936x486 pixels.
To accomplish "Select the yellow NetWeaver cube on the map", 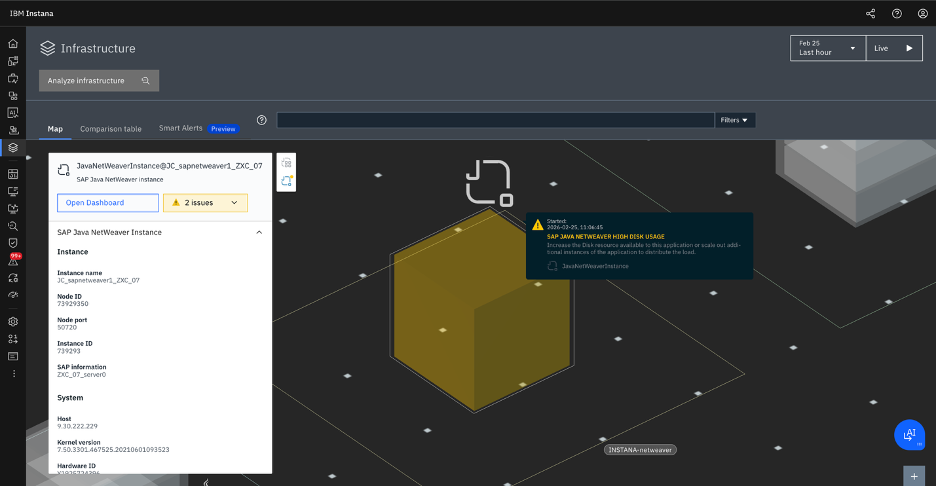I will (481, 310).
